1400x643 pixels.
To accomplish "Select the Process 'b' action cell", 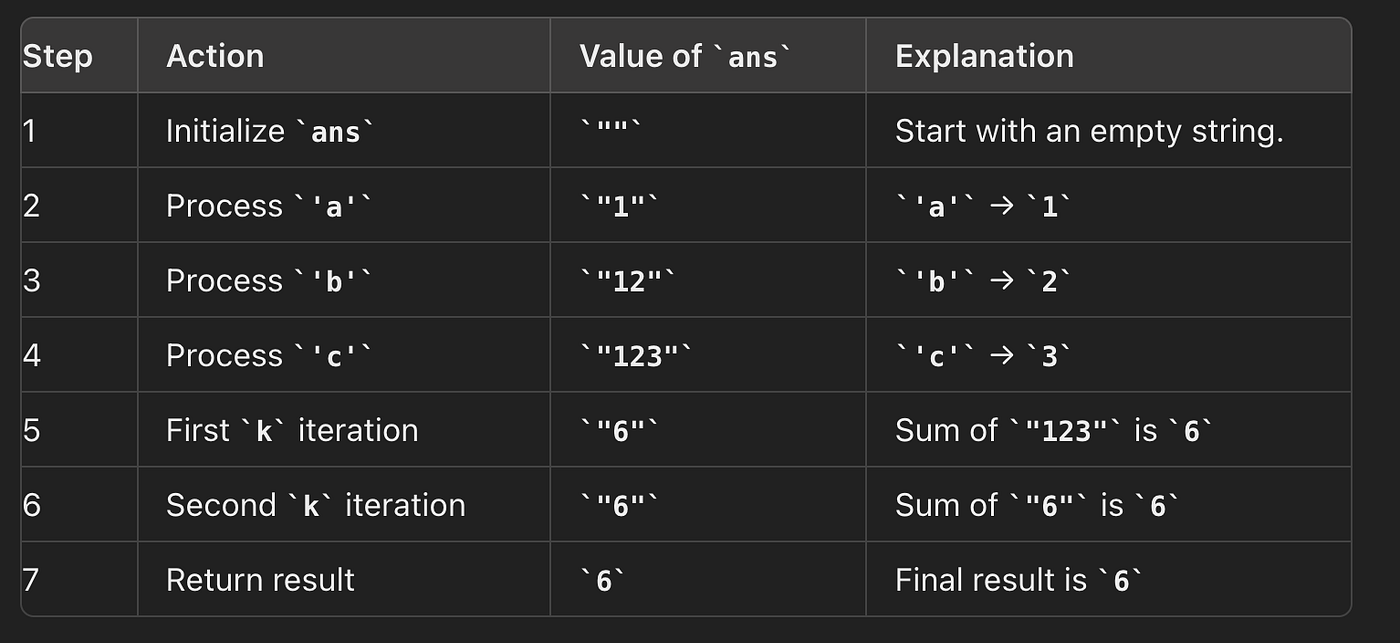I will click(x=268, y=281).
